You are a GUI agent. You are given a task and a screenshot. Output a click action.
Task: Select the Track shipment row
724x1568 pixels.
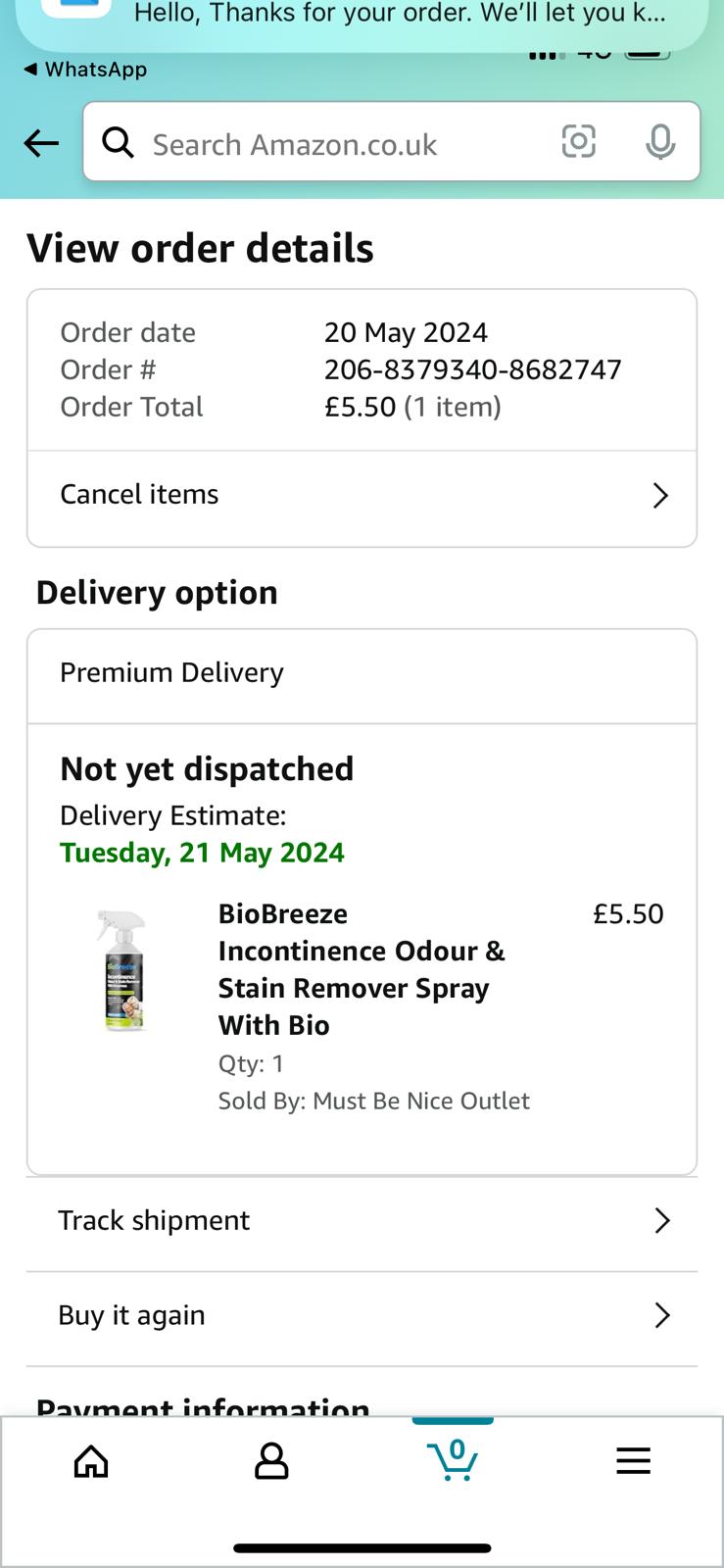coord(362,1222)
